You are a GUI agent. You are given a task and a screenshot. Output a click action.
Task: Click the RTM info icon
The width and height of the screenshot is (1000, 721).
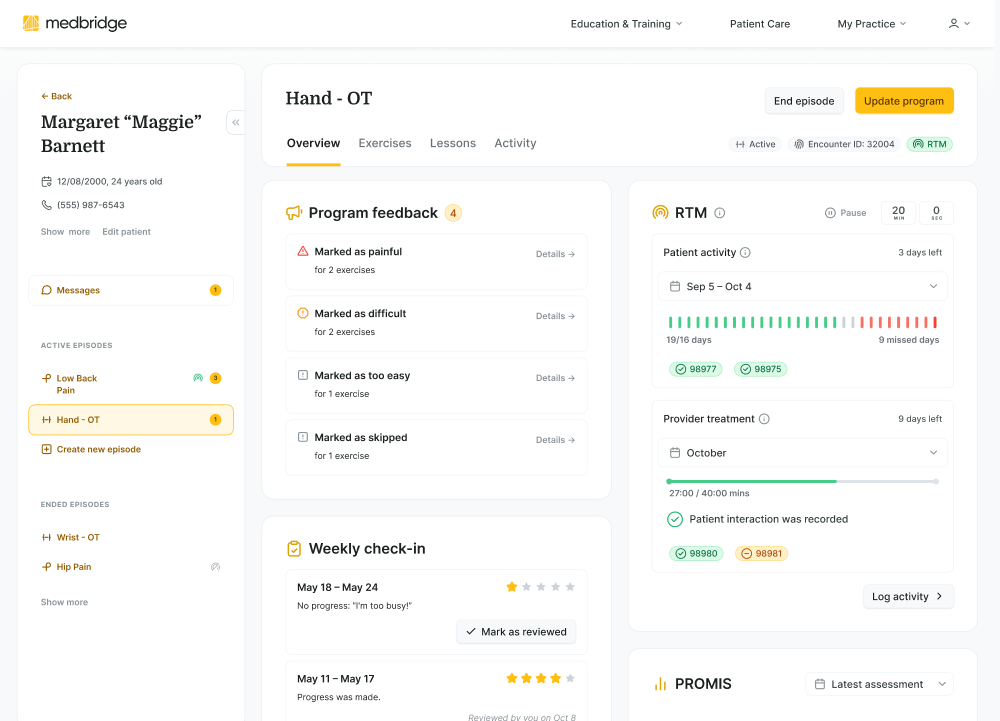click(x=720, y=213)
